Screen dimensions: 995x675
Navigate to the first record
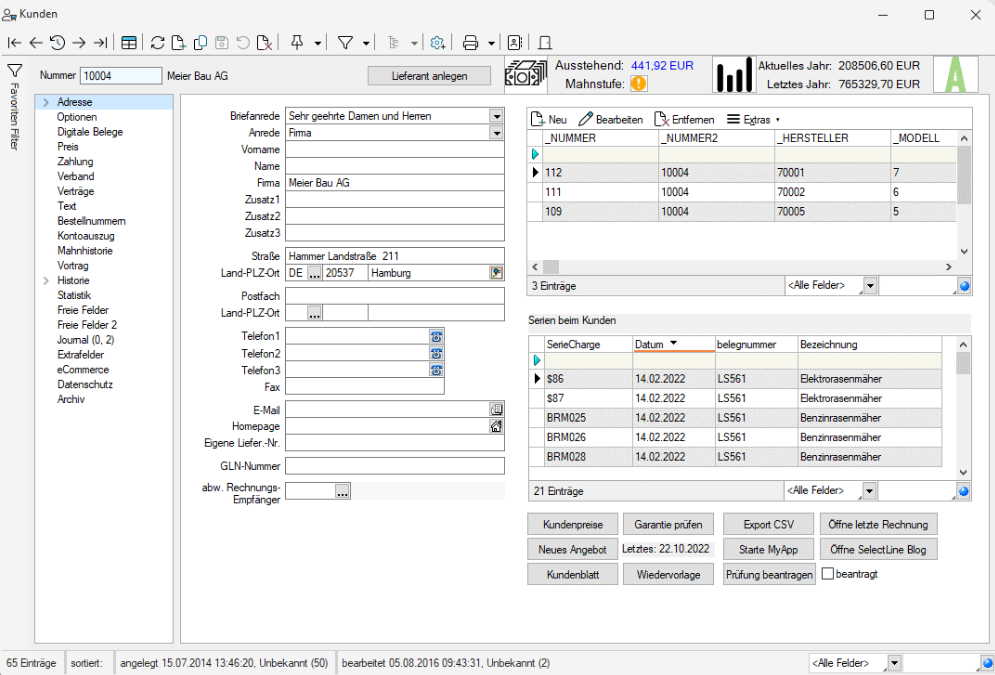[13, 42]
